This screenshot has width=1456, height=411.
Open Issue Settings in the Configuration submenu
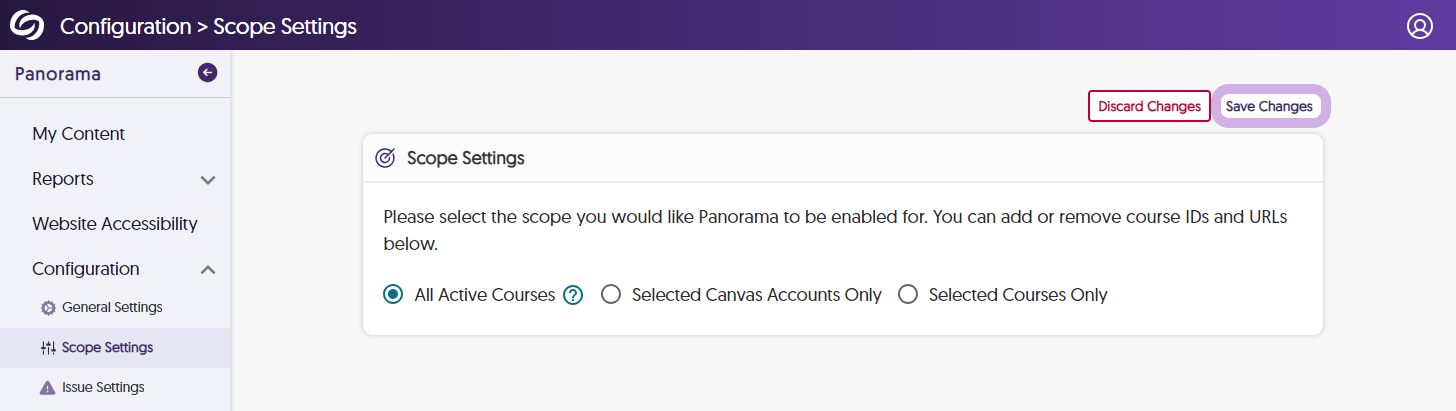point(103,388)
